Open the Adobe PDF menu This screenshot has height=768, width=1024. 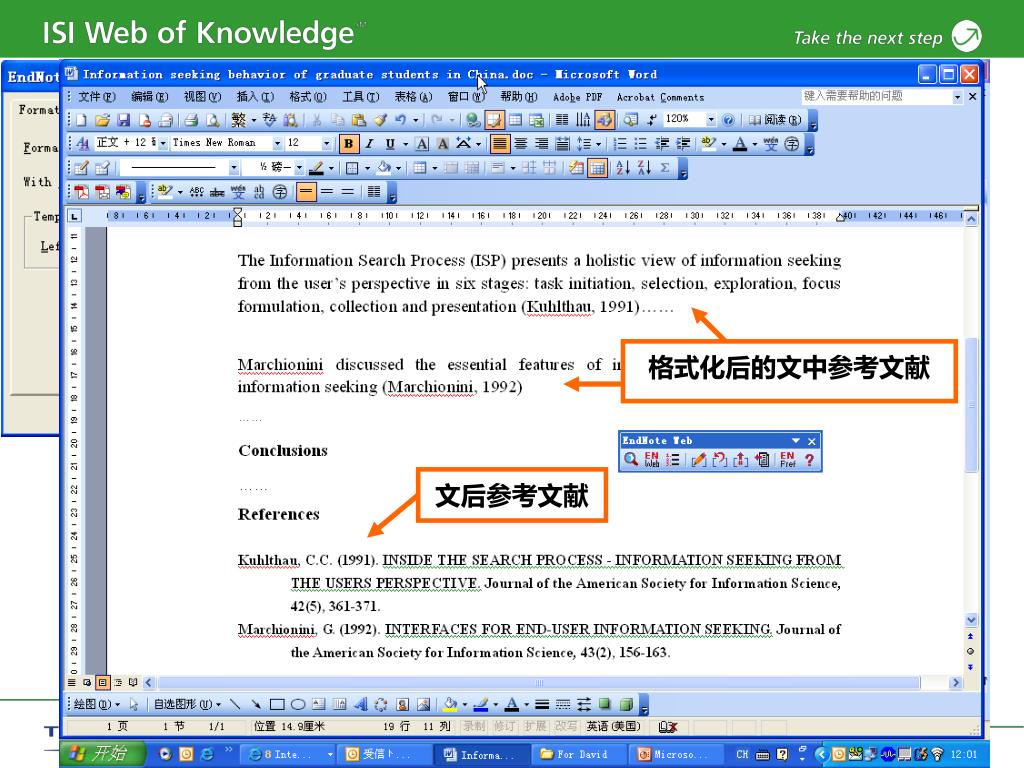click(x=577, y=97)
